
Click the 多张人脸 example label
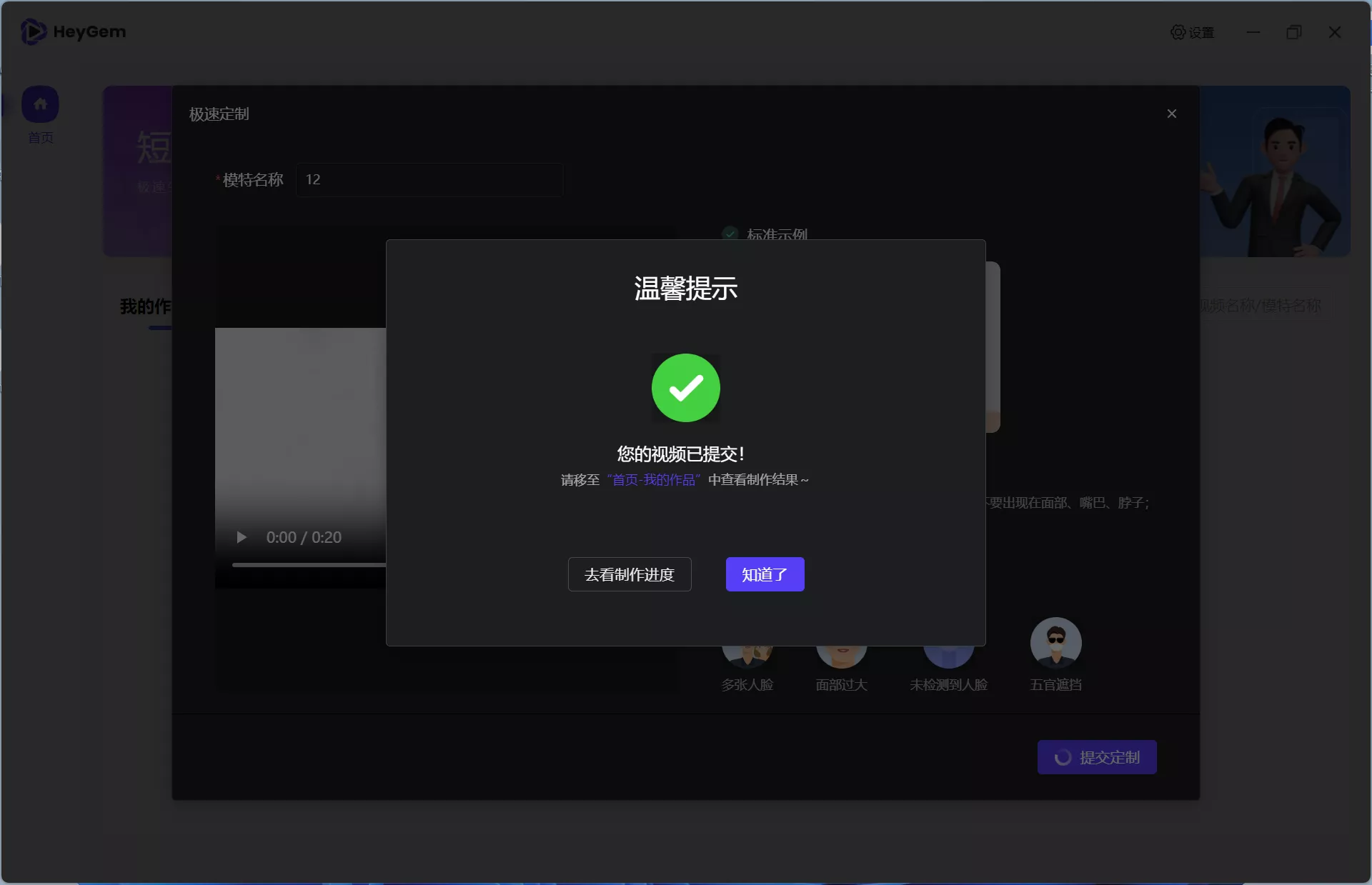[747, 685]
